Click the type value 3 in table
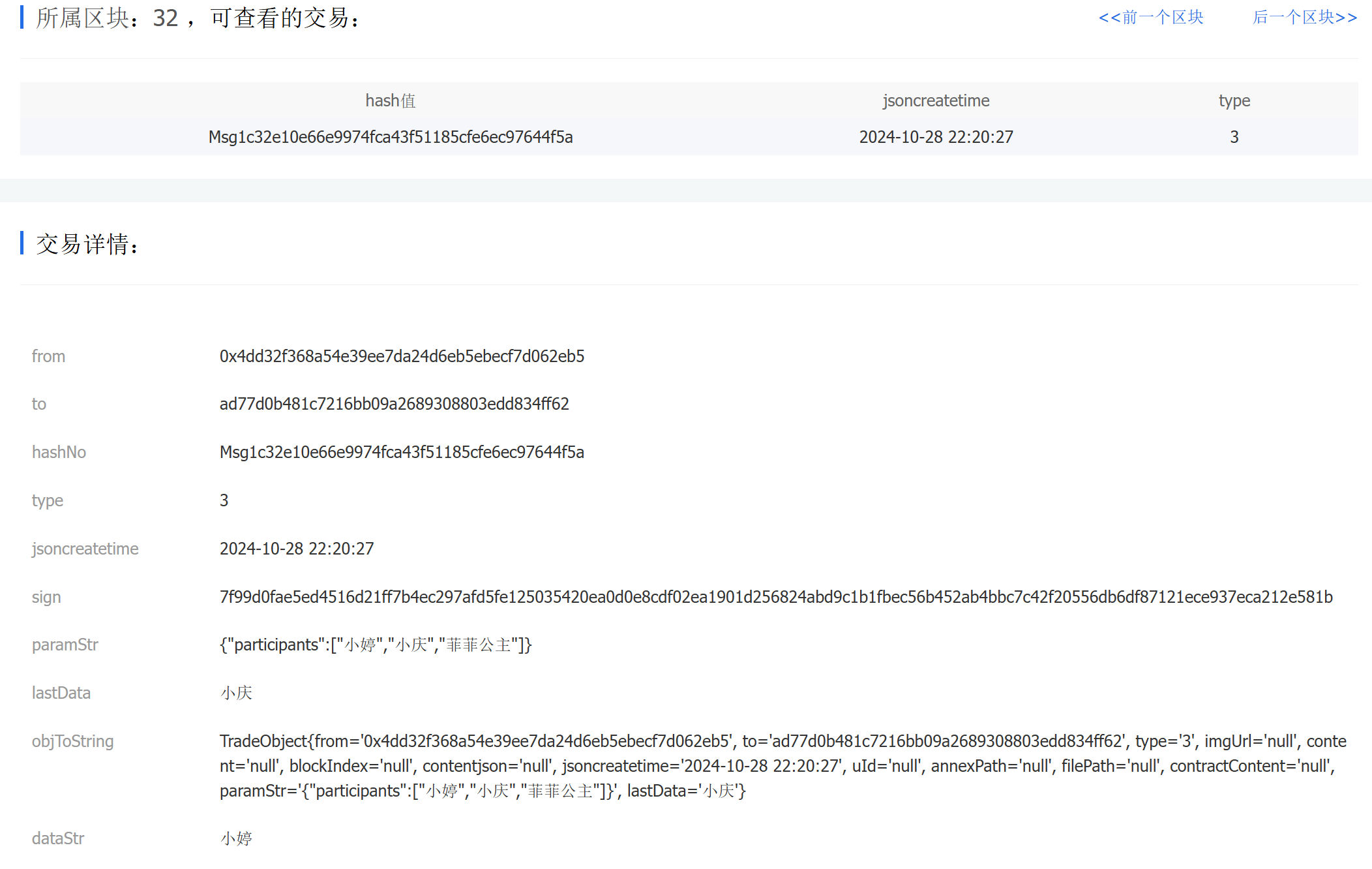This screenshot has height=869, width=1372. [1234, 137]
